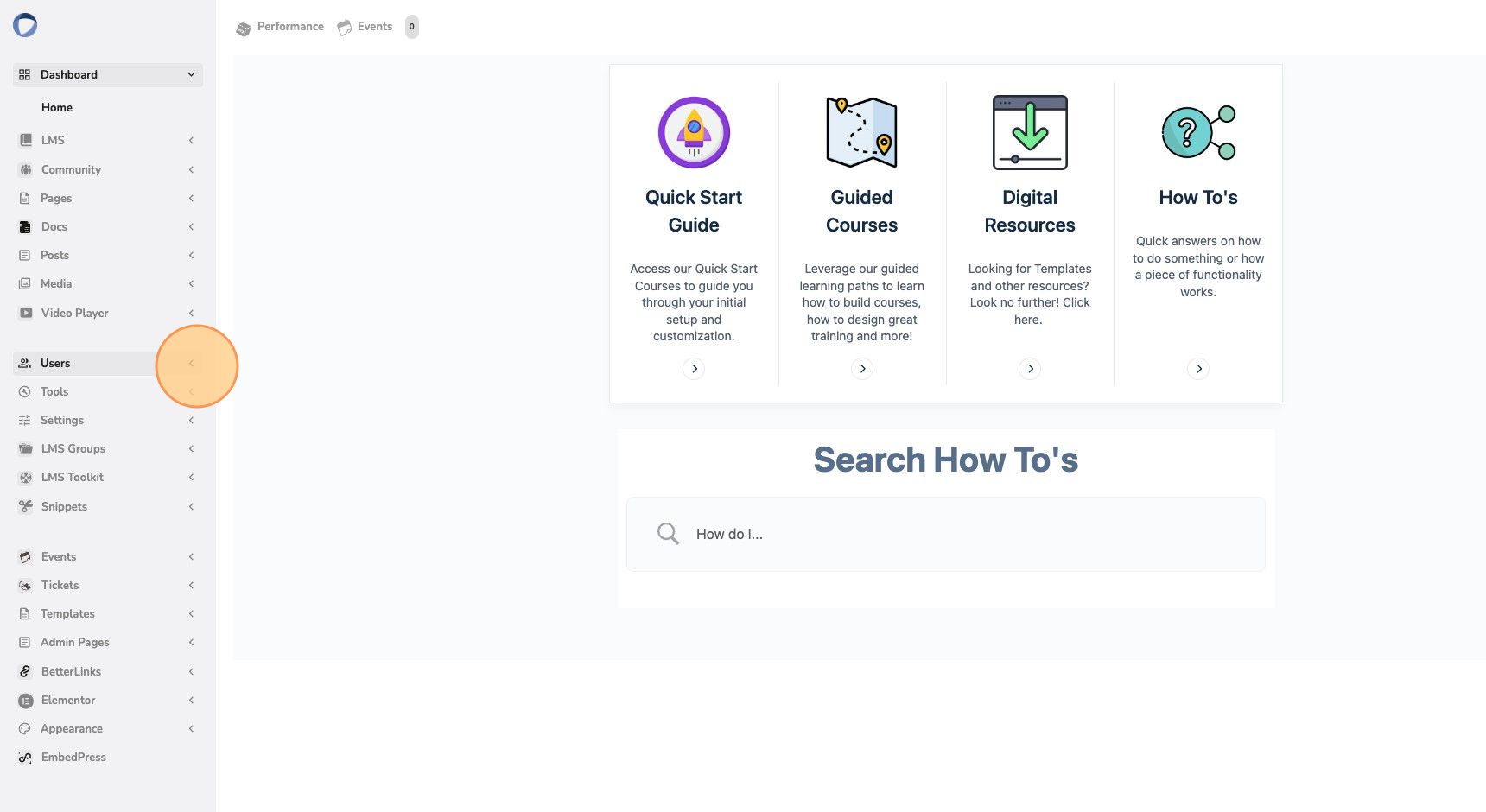
Task: Expand the Pages submenu arrow
Action: click(x=191, y=198)
